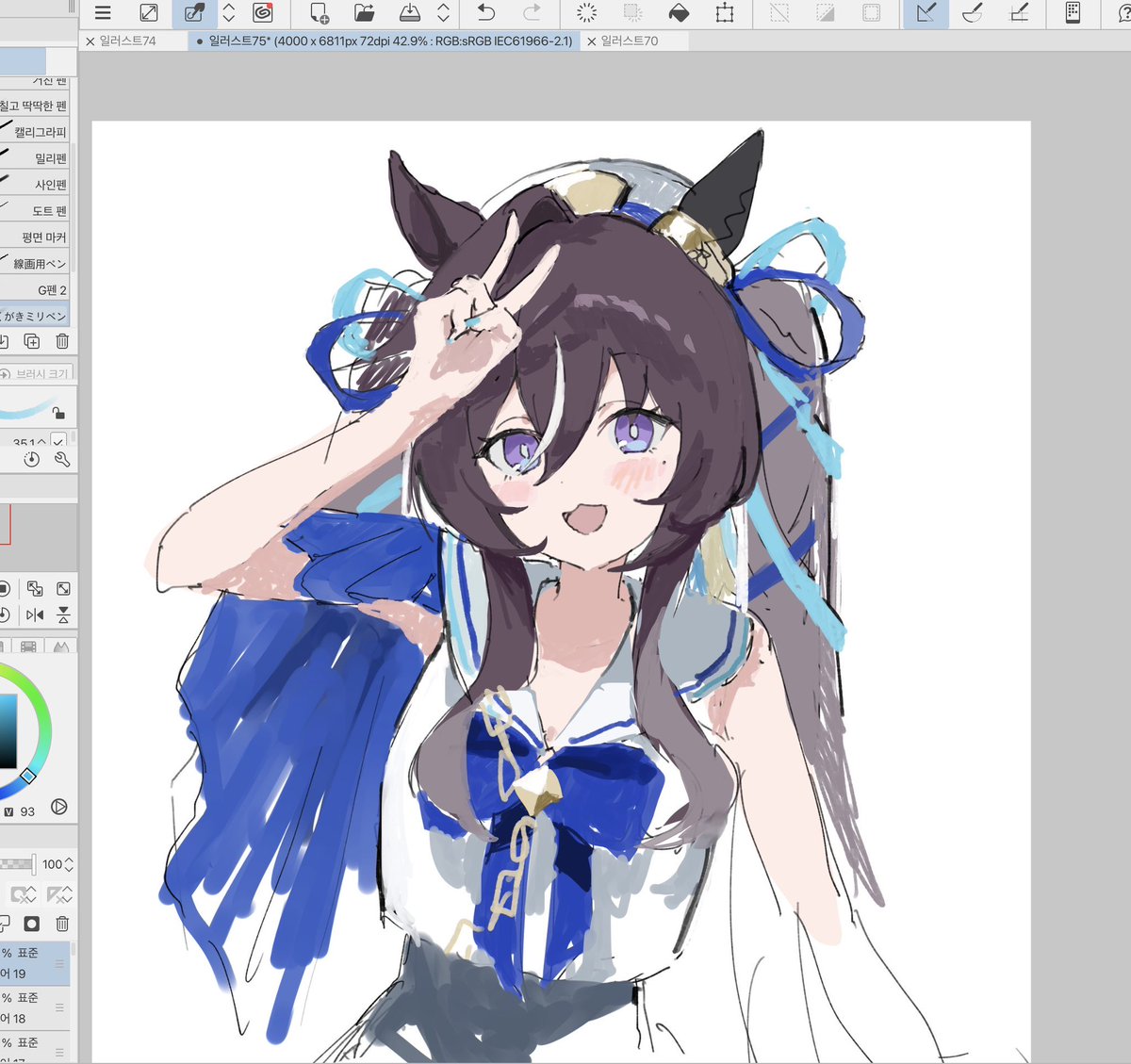Click the clear layer burst icon

(x=586, y=13)
